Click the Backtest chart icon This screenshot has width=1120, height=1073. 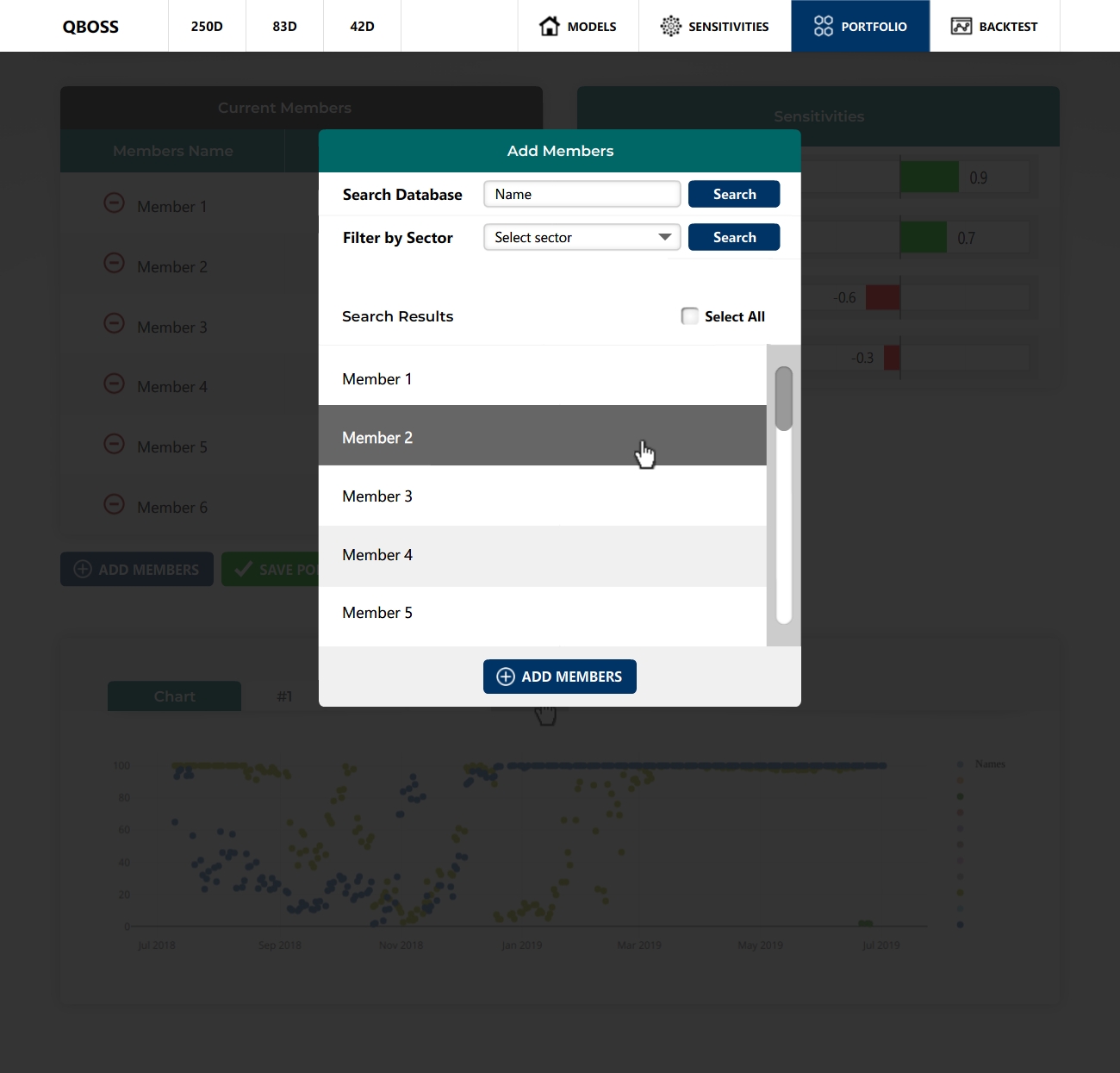961,26
